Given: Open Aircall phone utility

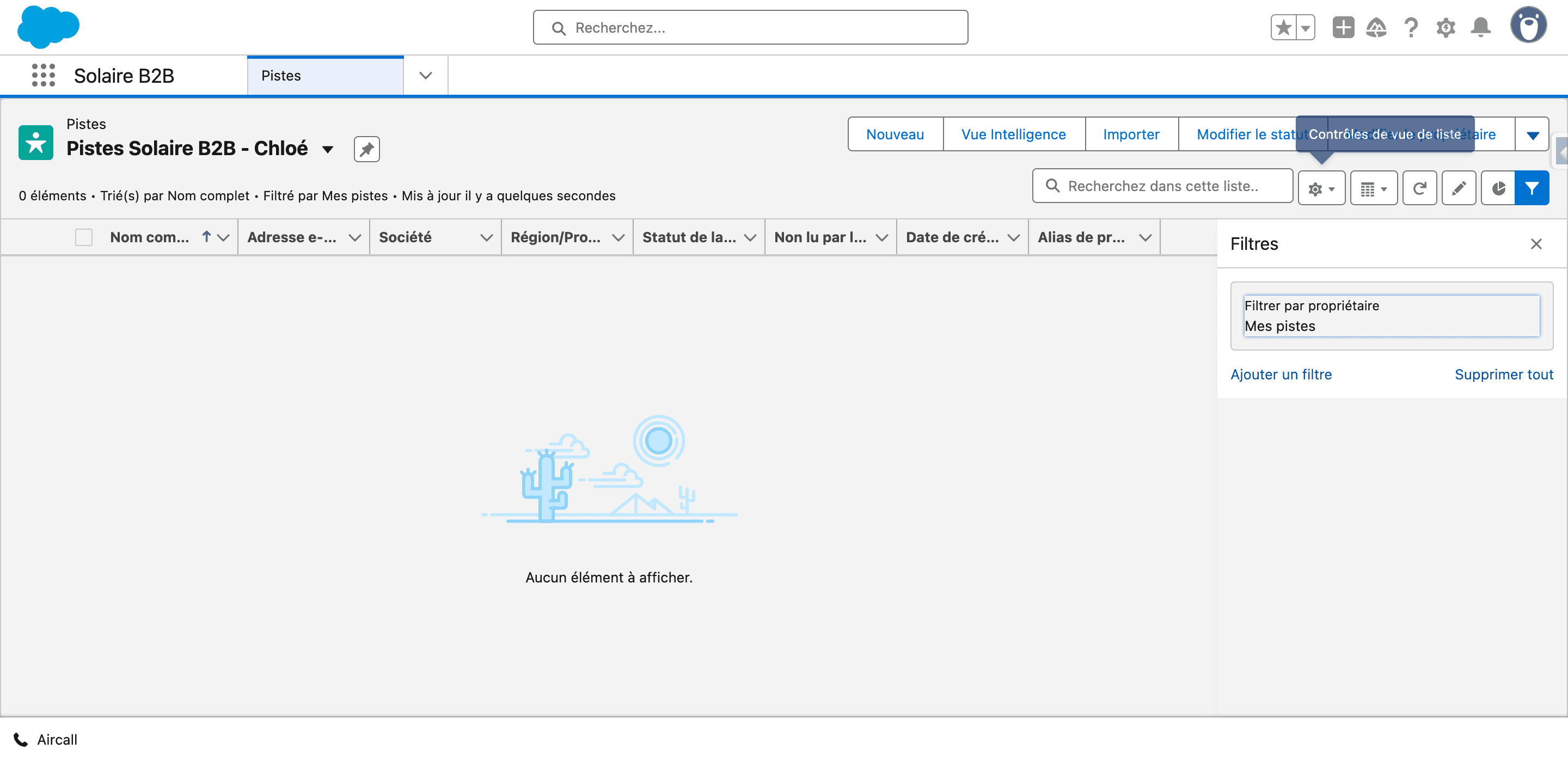Looking at the screenshot, I should (46, 740).
